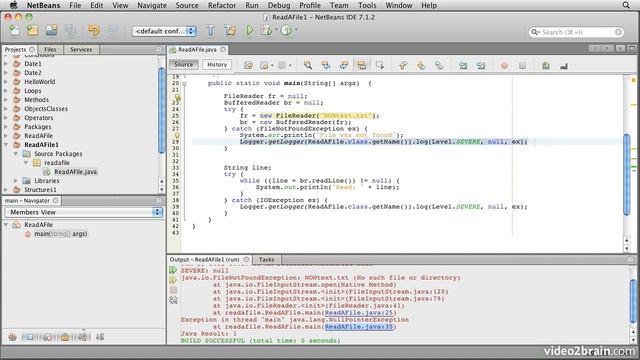640x360 pixels.
Task: Click the Stop Macro Recording icon
Action: pos(522,65)
